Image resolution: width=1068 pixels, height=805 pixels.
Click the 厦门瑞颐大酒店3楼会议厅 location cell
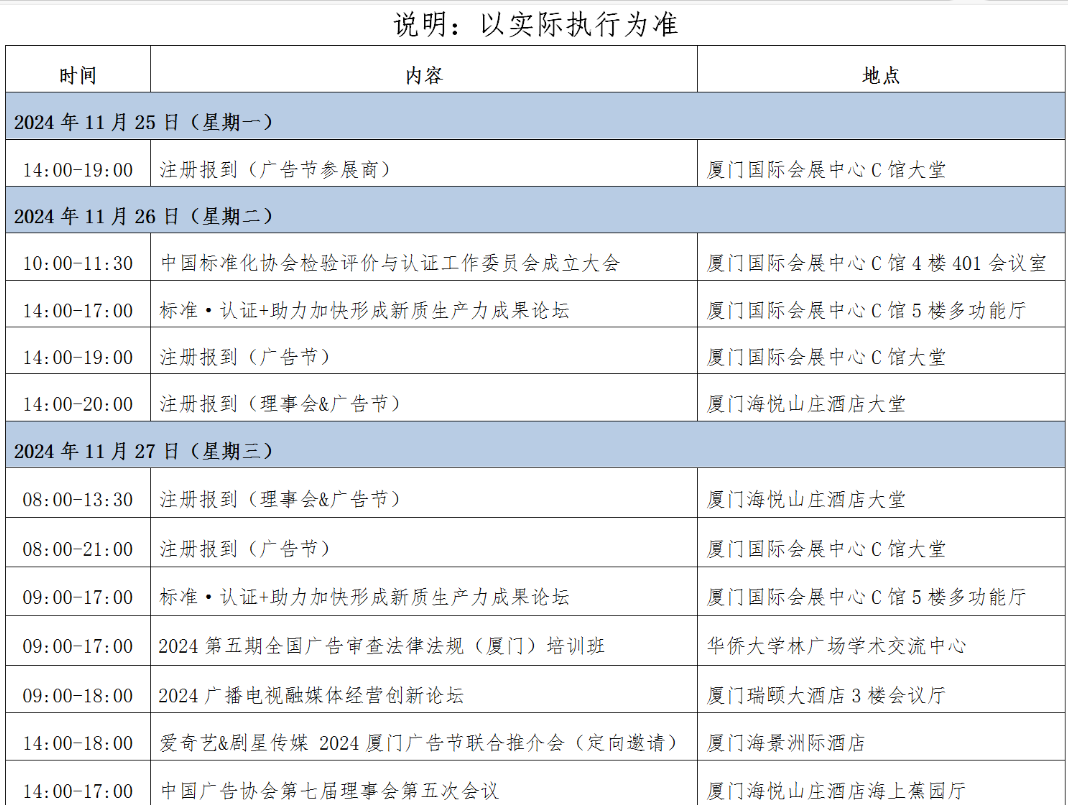coord(826,695)
